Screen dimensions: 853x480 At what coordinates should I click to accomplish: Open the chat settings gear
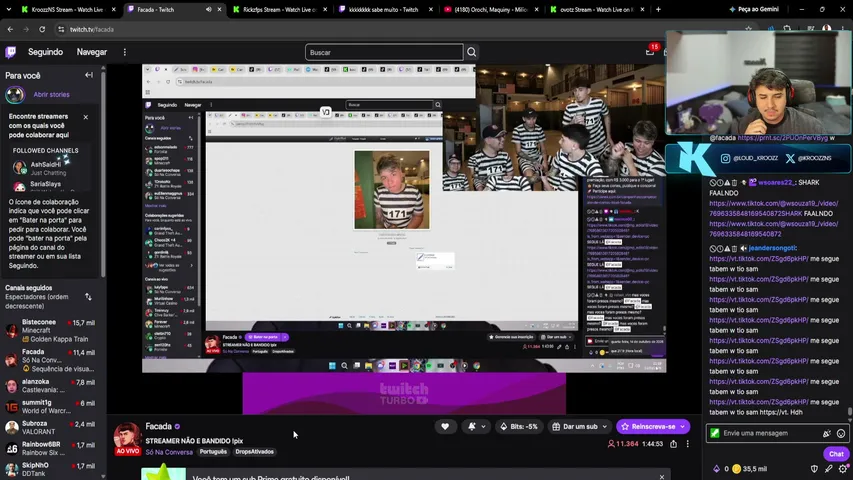tap(843, 469)
